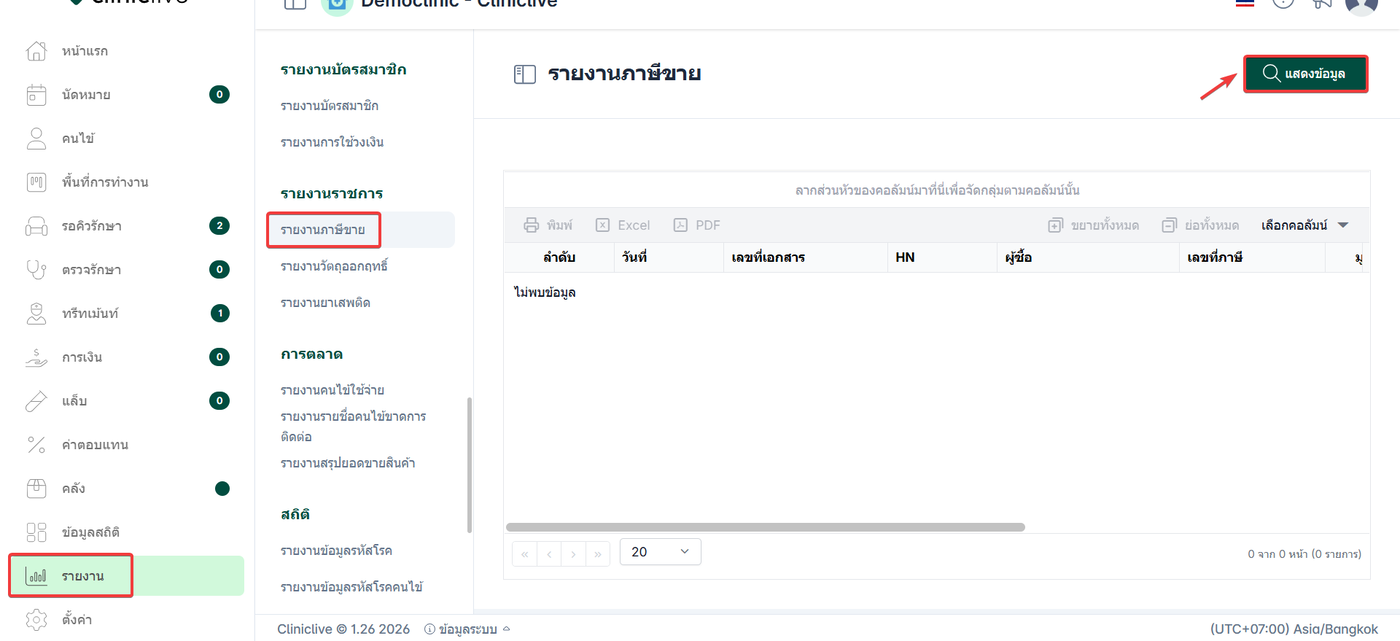The width and height of the screenshot is (1400, 641).
Task: Sort by ลำดับ column header
Action: pyautogui.click(x=558, y=258)
